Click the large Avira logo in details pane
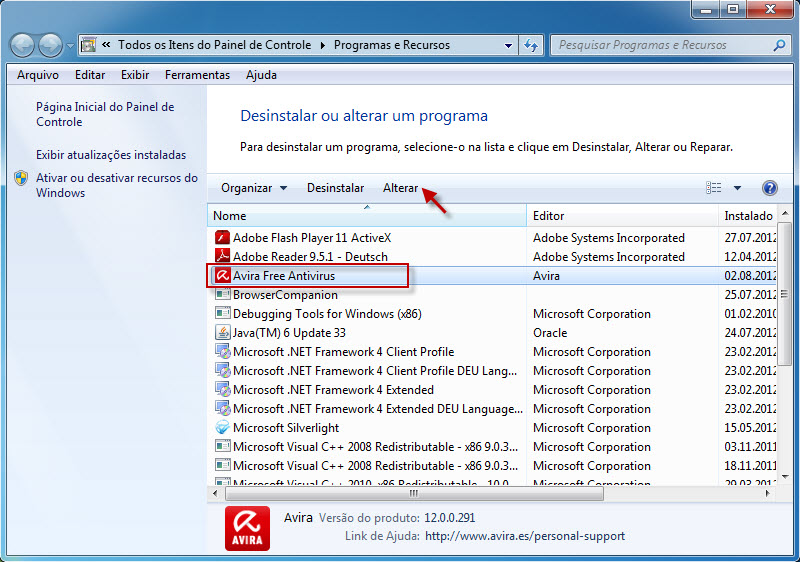Screen dimensions: 800x562 pyautogui.click(x=247, y=528)
